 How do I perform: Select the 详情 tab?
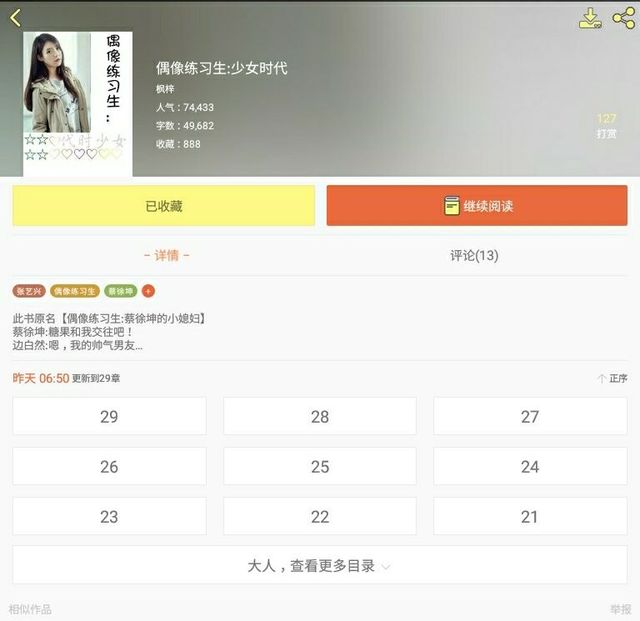tap(167, 256)
